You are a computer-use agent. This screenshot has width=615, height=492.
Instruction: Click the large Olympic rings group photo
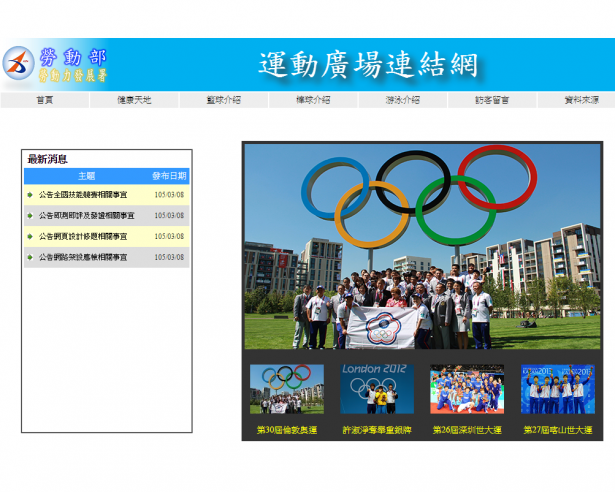[x=422, y=247]
